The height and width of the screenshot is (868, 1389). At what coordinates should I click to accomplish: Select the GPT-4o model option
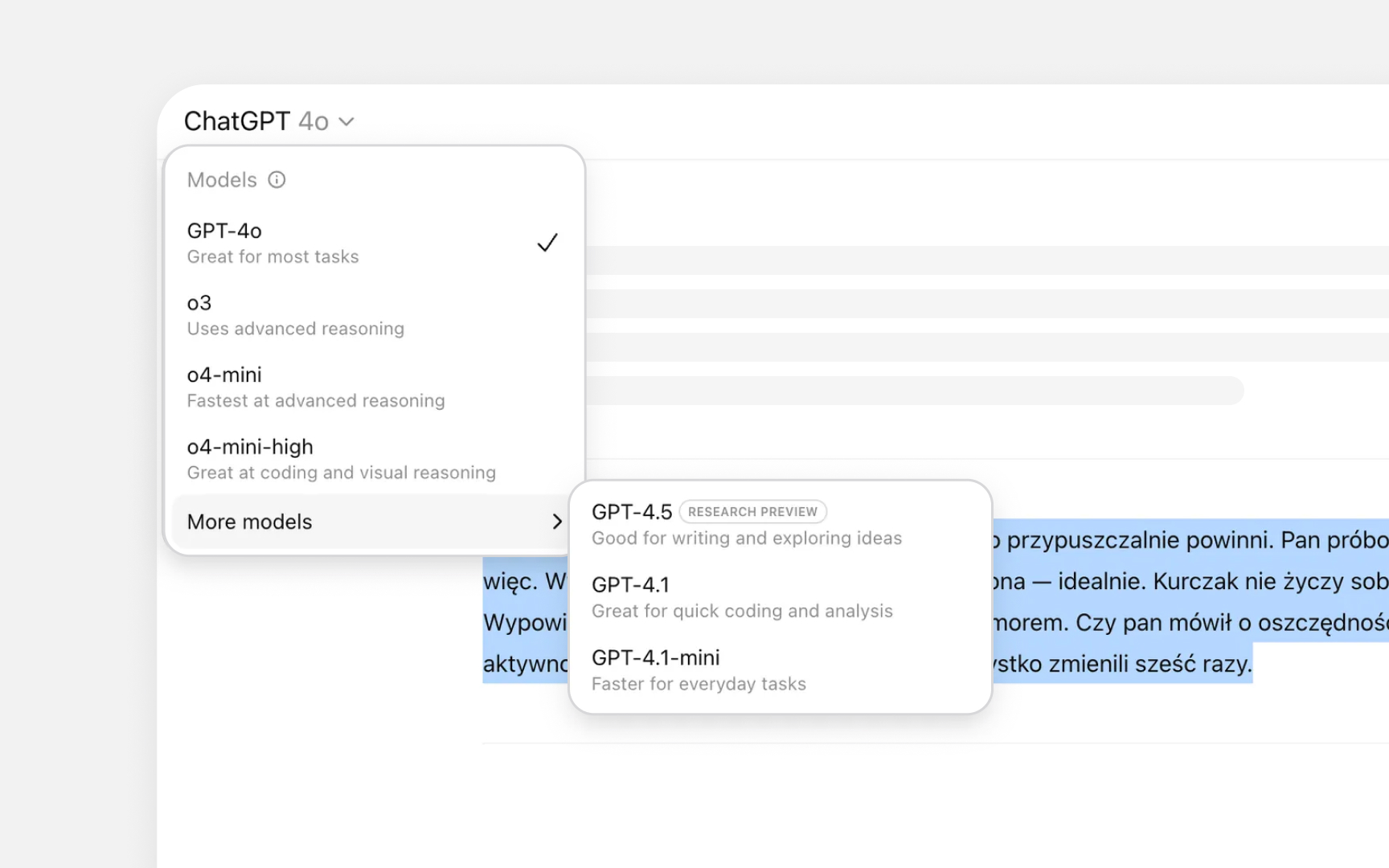click(374, 243)
